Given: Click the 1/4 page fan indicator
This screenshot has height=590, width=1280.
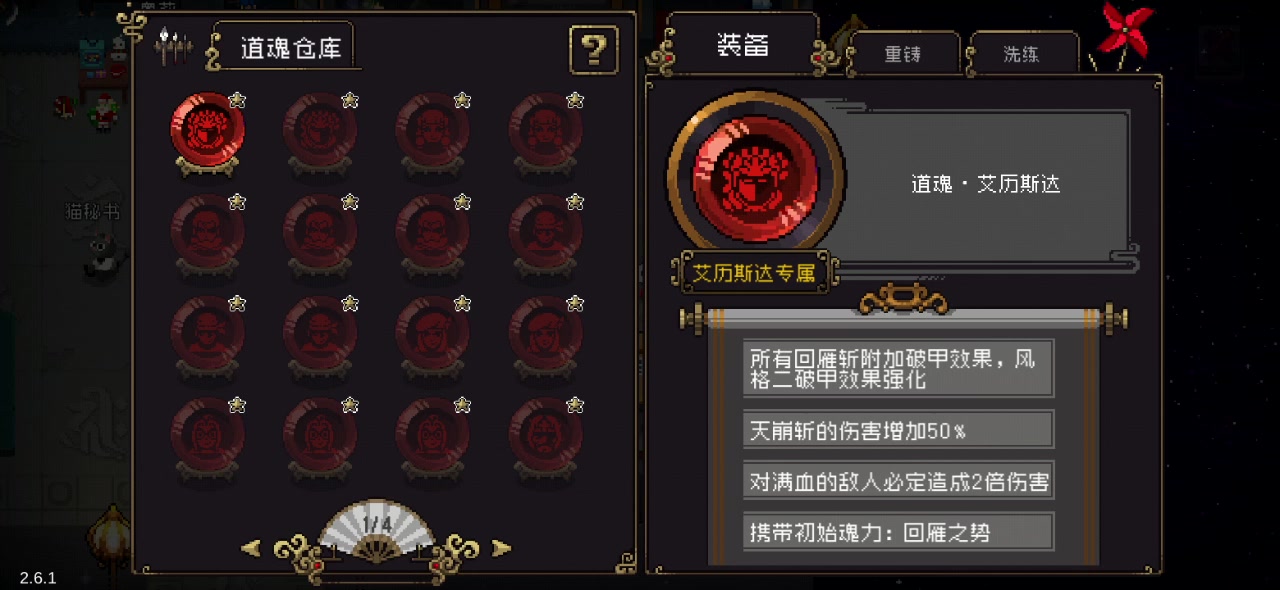Looking at the screenshot, I should click(376, 528).
